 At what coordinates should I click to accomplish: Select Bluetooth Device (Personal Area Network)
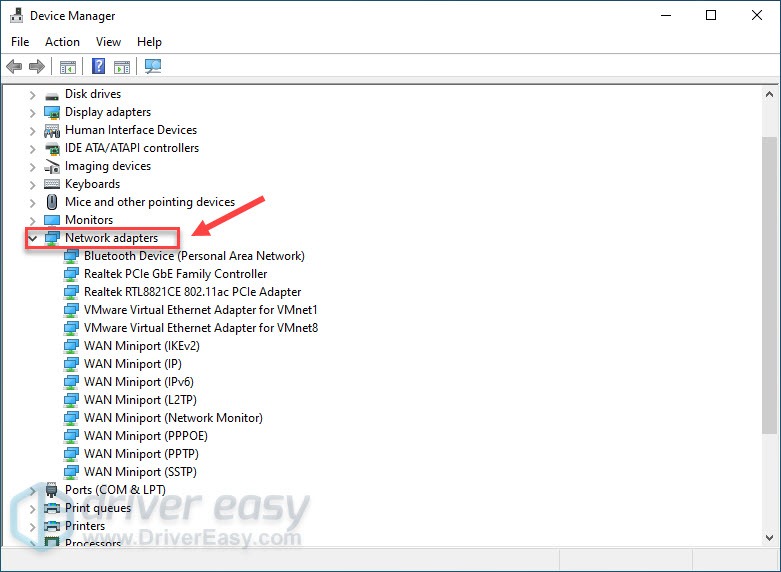point(194,256)
